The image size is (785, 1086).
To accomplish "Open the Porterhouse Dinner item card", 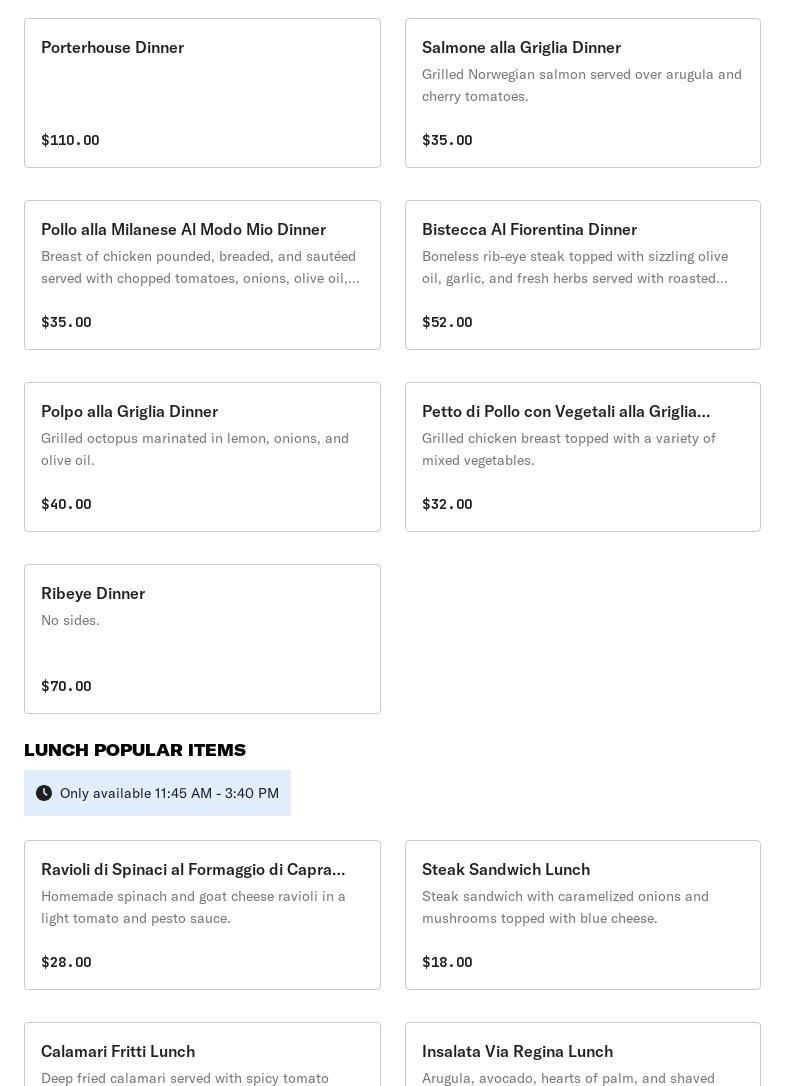I will pyautogui.click(x=202, y=93).
